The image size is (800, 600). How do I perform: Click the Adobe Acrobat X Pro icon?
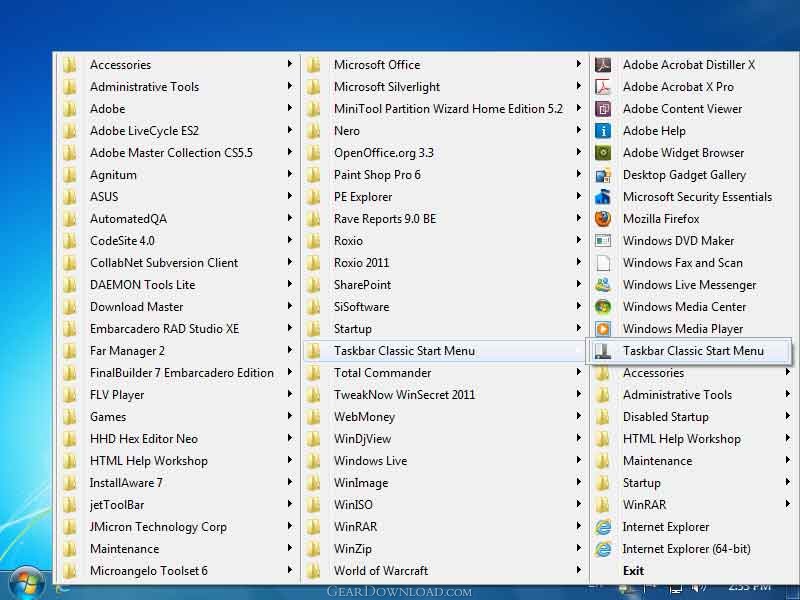coord(603,87)
